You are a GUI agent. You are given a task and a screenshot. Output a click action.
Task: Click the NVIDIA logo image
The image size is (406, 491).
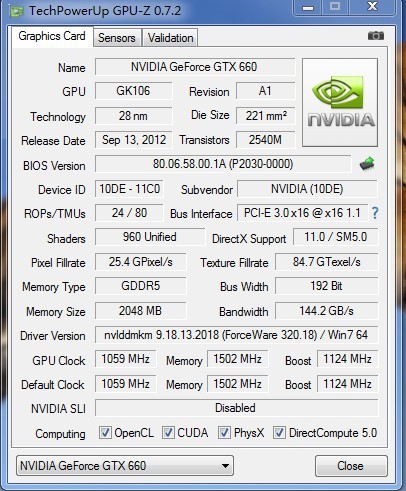tap(340, 102)
